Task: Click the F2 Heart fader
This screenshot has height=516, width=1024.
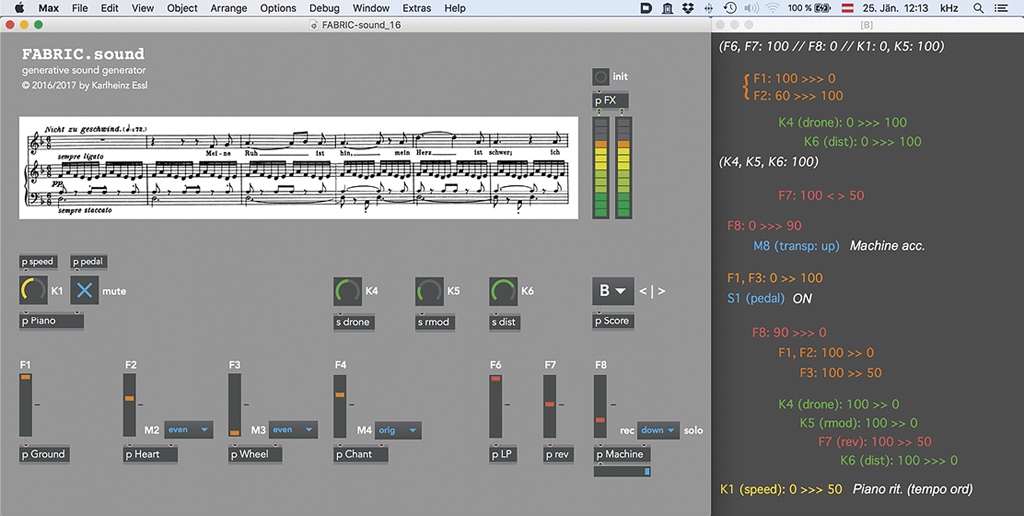Action: click(129, 405)
